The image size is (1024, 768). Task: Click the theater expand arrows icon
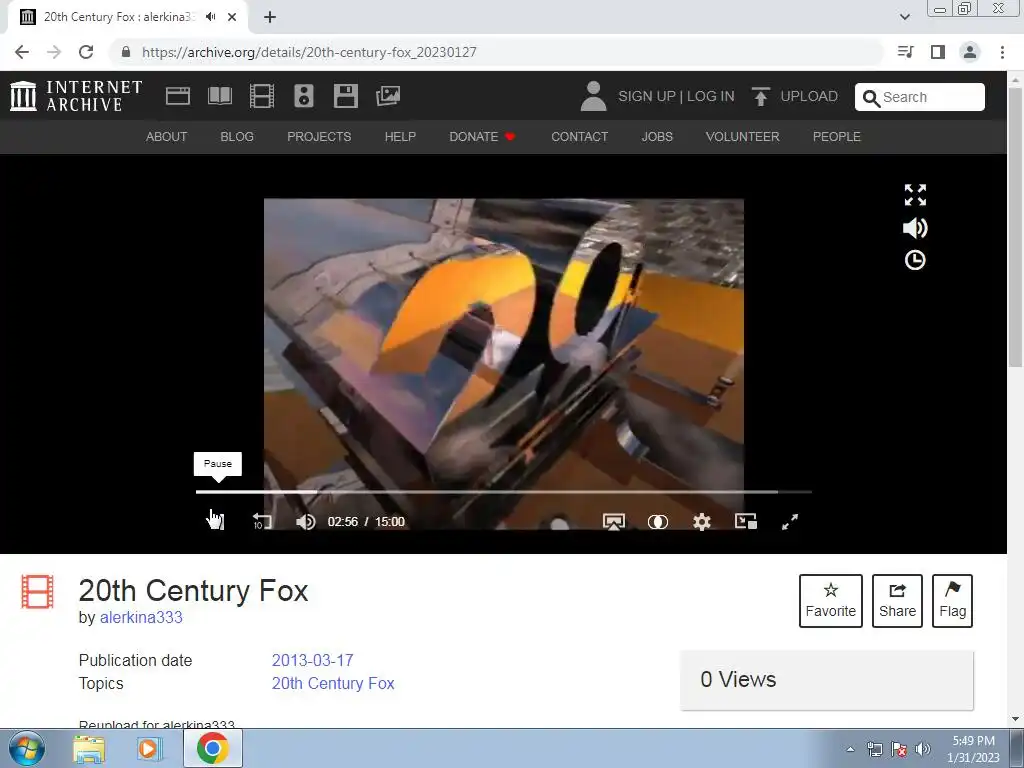[x=915, y=195]
